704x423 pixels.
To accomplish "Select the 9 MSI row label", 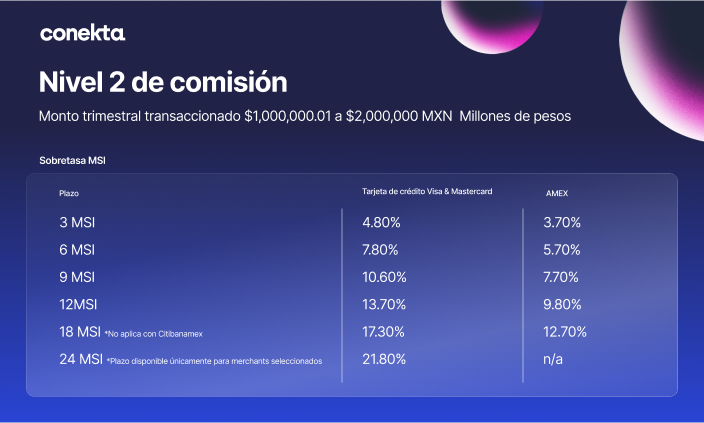I will pos(77,277).
